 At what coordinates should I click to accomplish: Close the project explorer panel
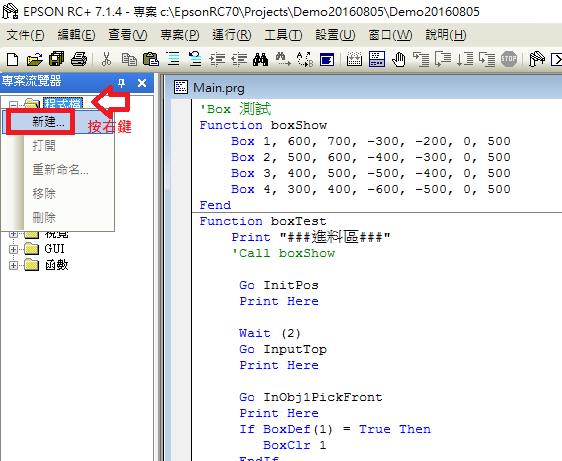coord(142,83)
